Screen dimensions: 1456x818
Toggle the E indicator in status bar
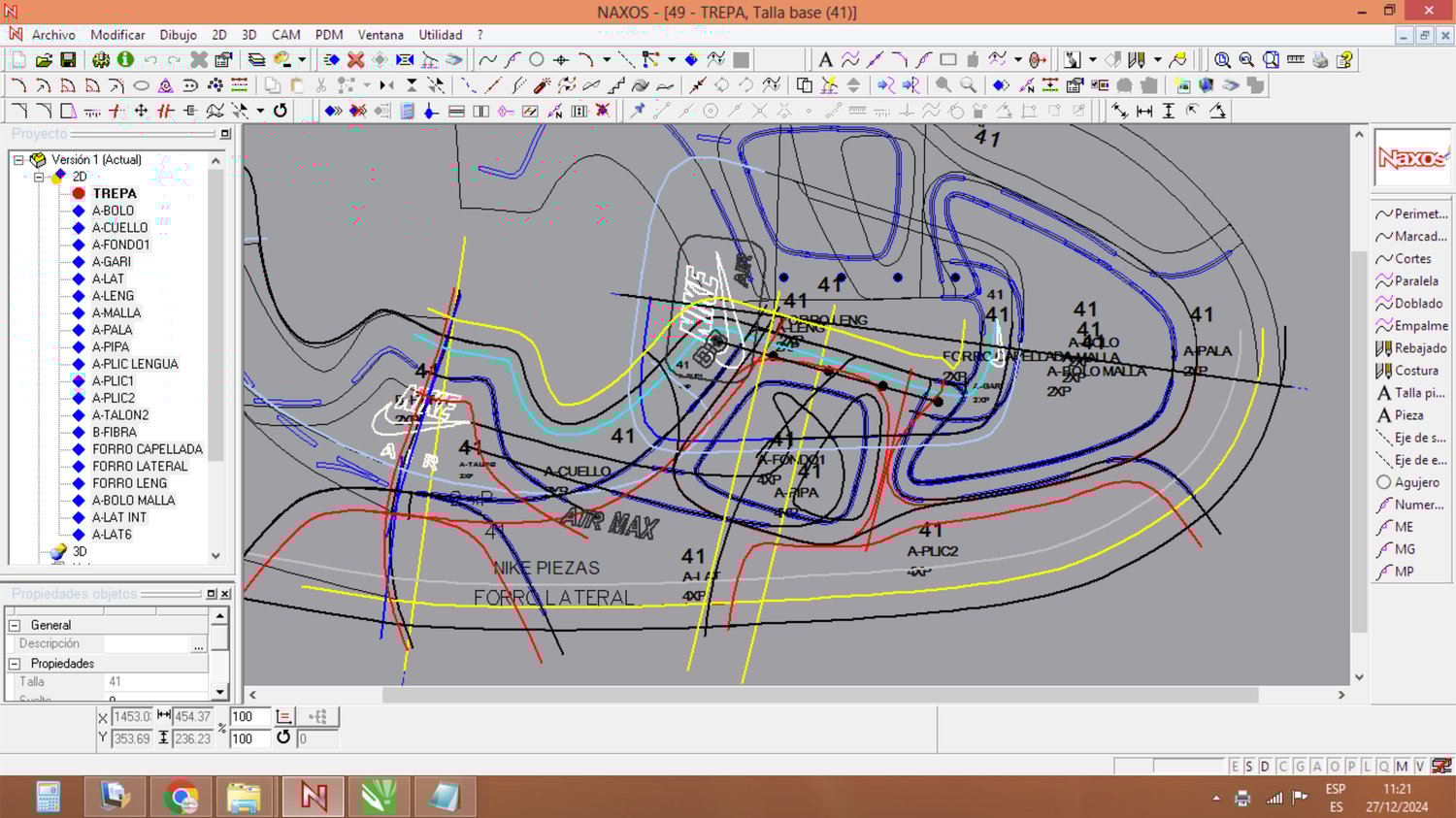1235,767
